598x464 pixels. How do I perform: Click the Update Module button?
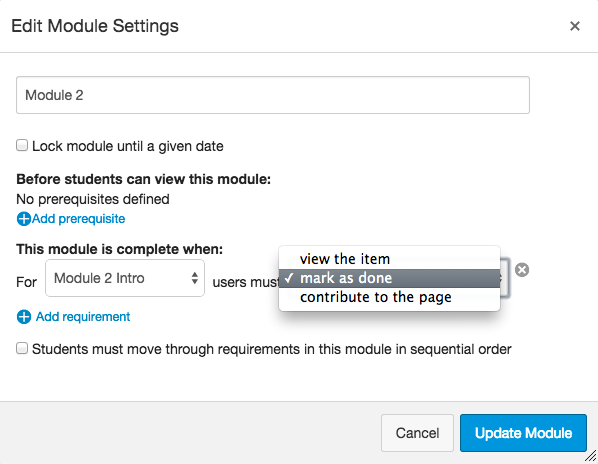pyautogui.click(x=523, y=433)
